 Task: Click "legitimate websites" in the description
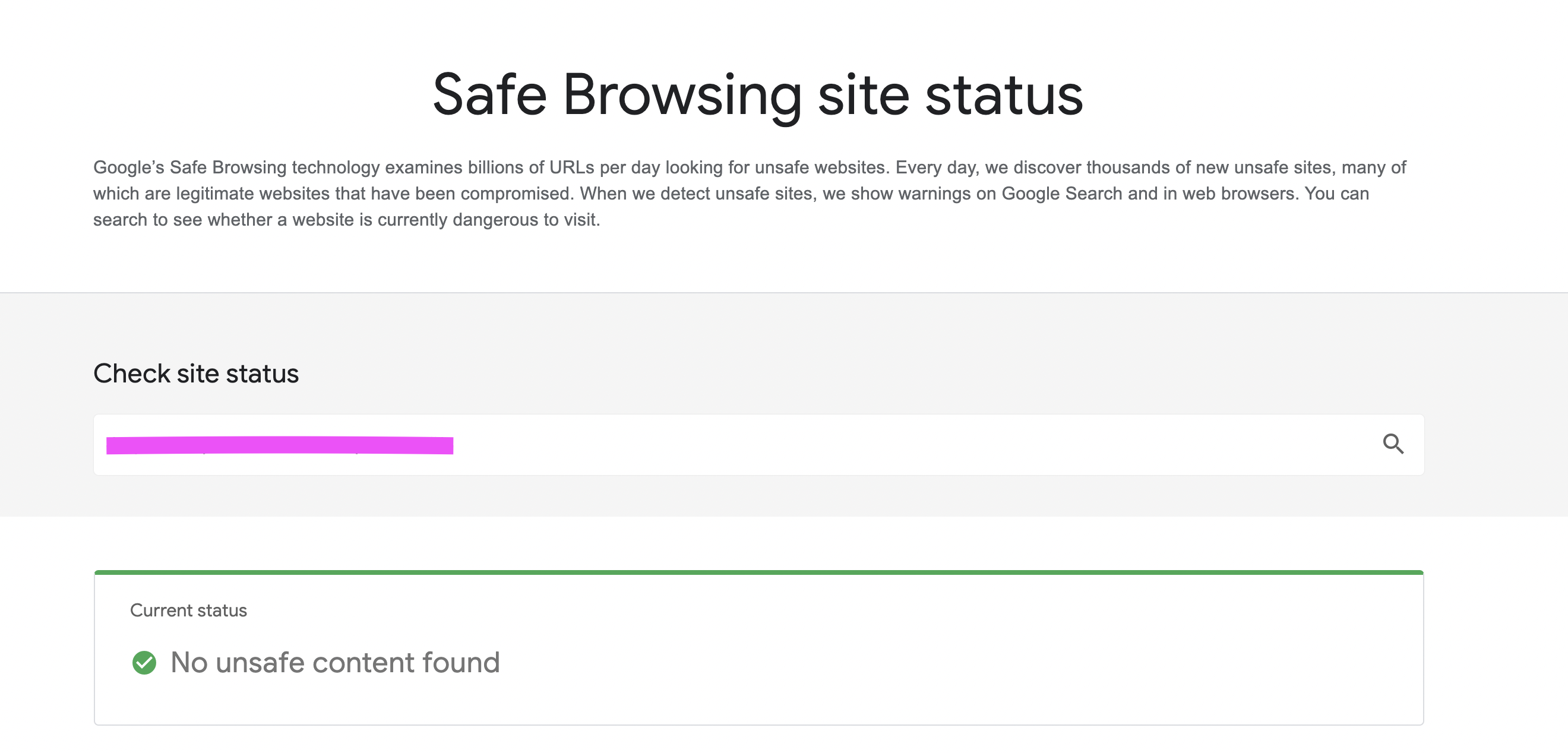[252, 194]
